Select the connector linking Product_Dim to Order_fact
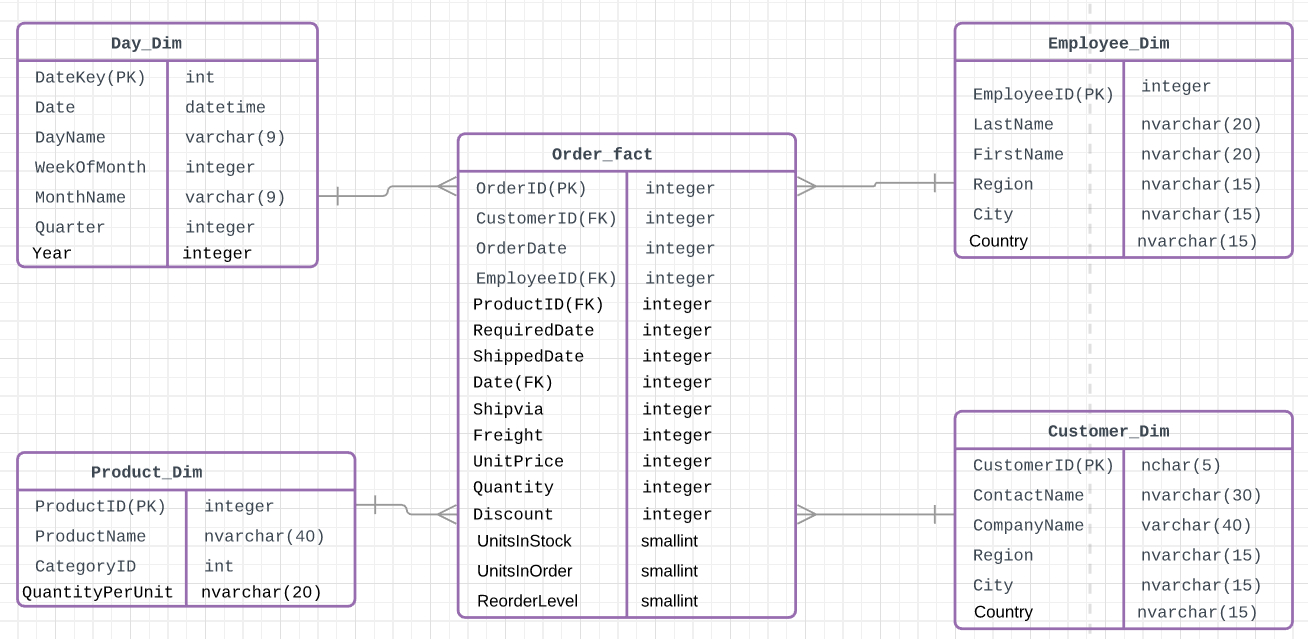 tap(405, 508)
